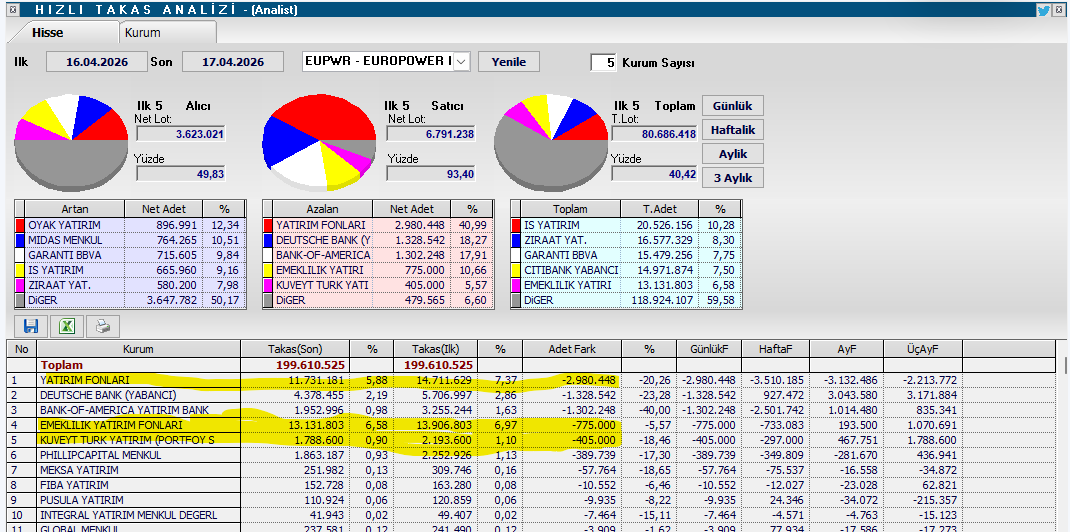Click the Ilk date field 16.04.2026

tap(96, 61)
